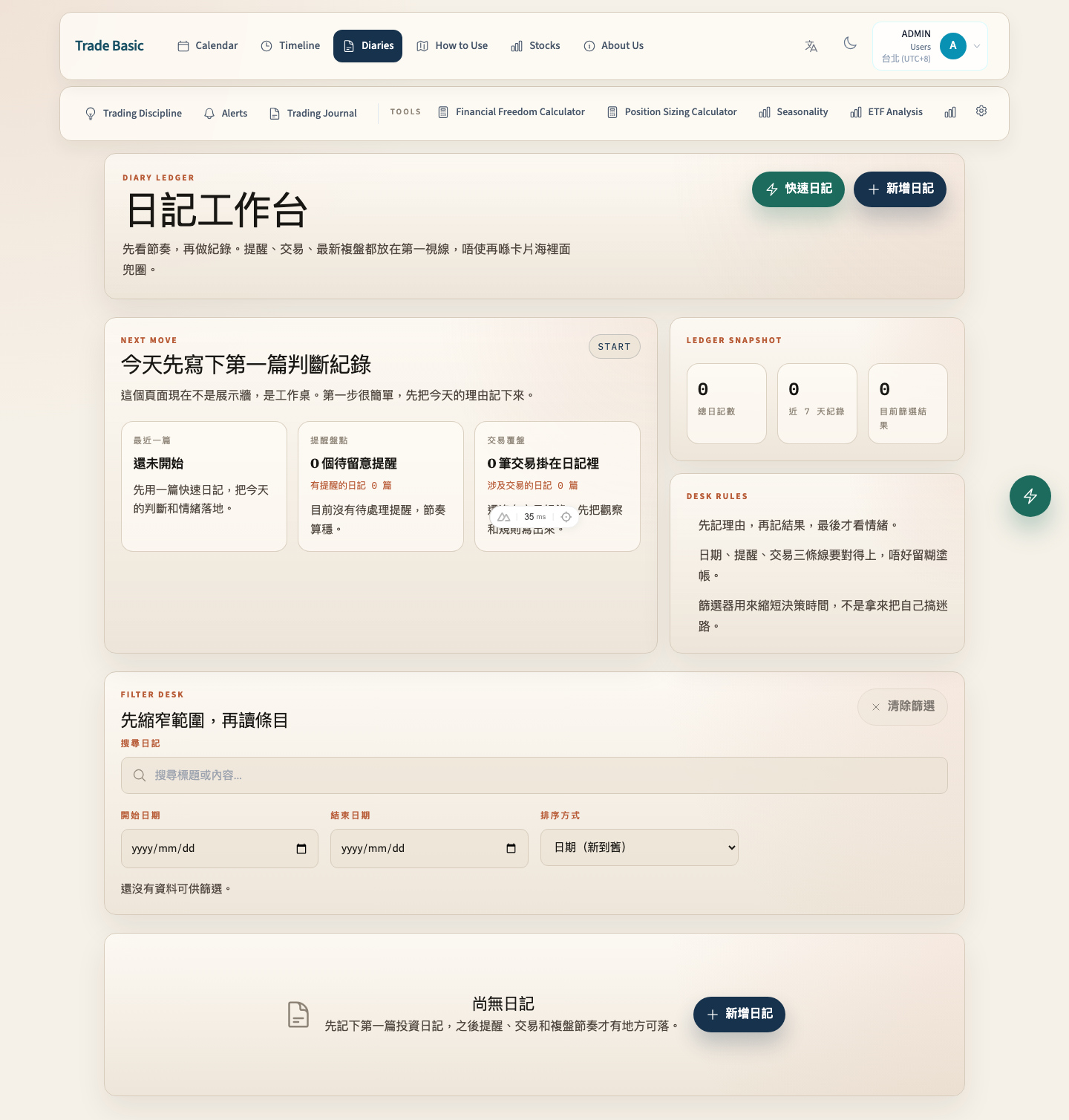
Task: Click the bar chart icon beside ETF Analysis
Action: 949,112
